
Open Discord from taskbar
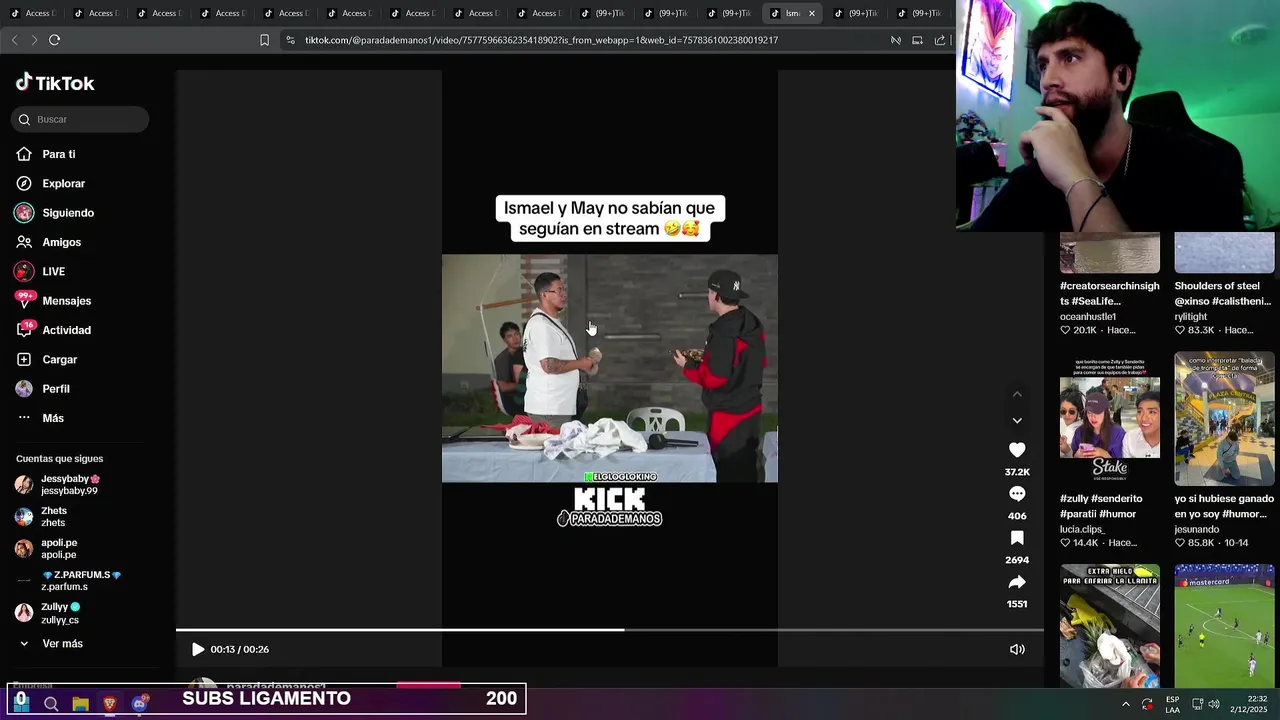click(139, 704)
